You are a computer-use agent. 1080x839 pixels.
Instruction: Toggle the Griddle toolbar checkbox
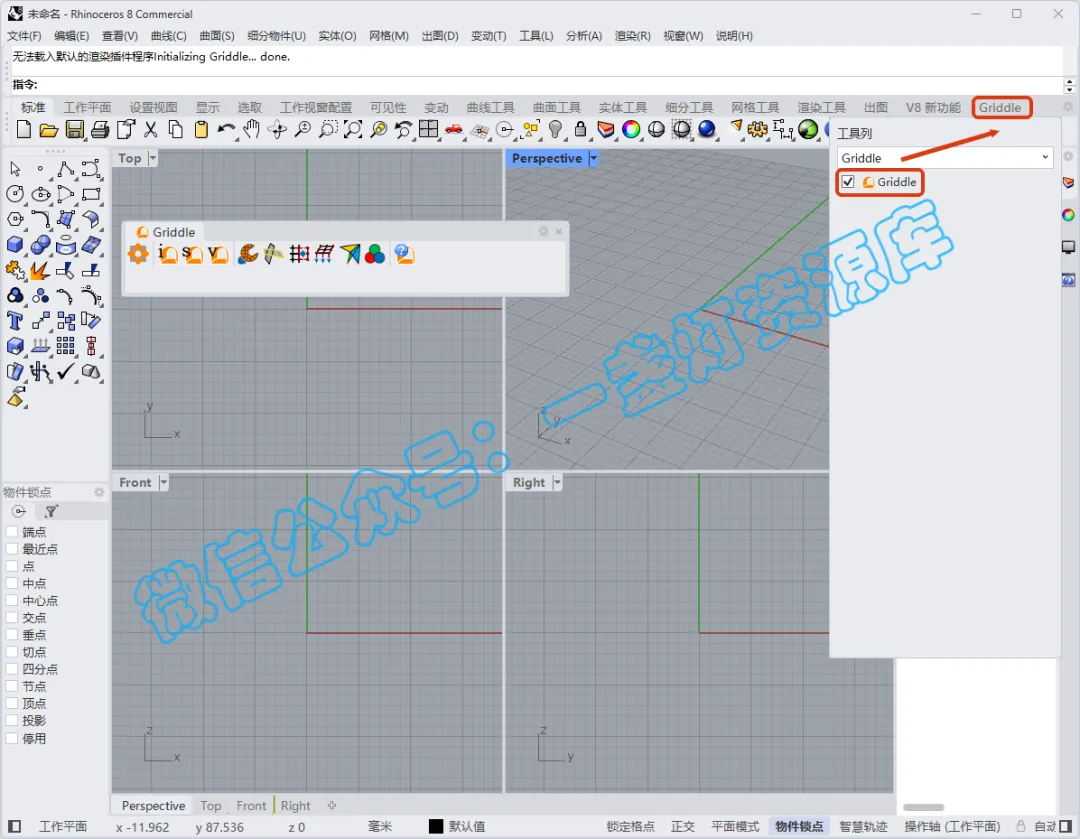[848, 182]
